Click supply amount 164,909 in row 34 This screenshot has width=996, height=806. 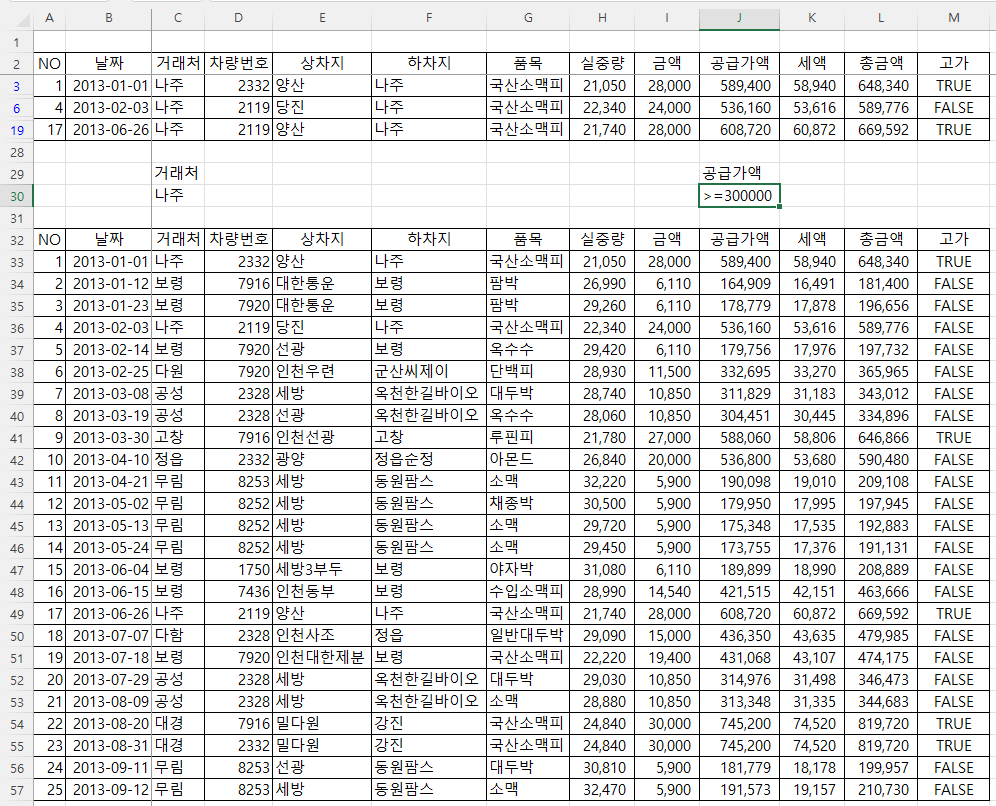(x=739, y=284)
